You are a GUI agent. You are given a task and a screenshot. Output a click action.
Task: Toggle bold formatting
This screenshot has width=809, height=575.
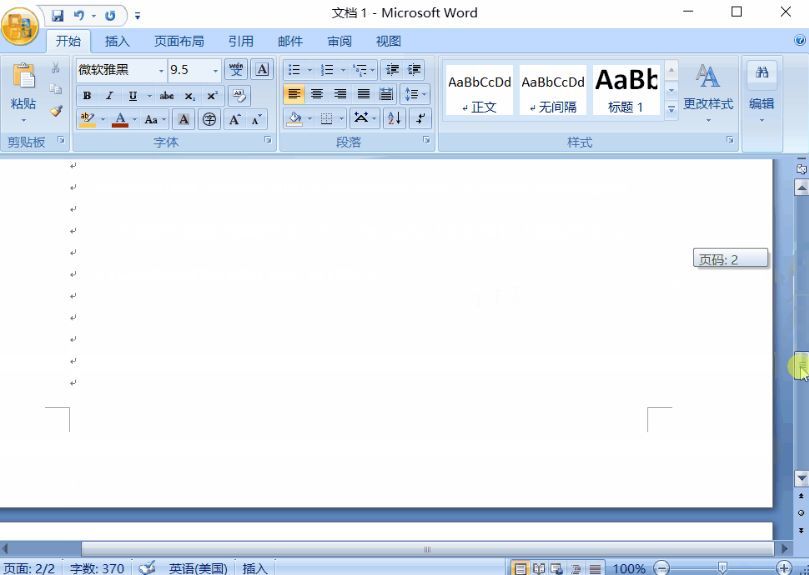pos(87,95)
